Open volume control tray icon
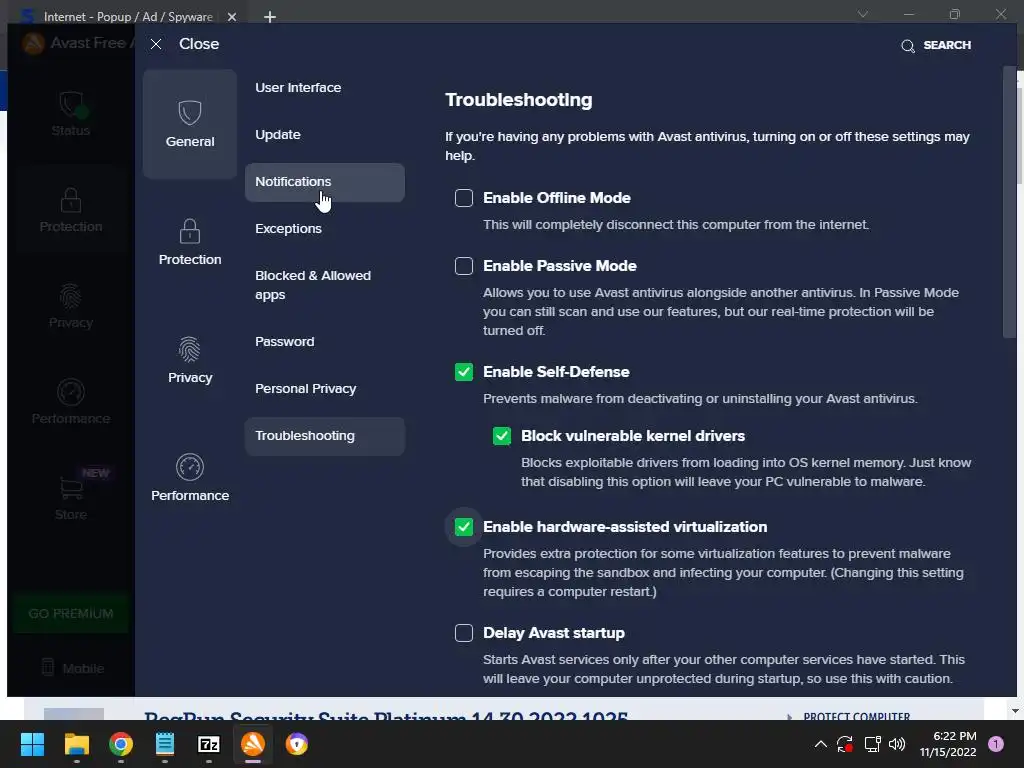 (x=897, y=744)
